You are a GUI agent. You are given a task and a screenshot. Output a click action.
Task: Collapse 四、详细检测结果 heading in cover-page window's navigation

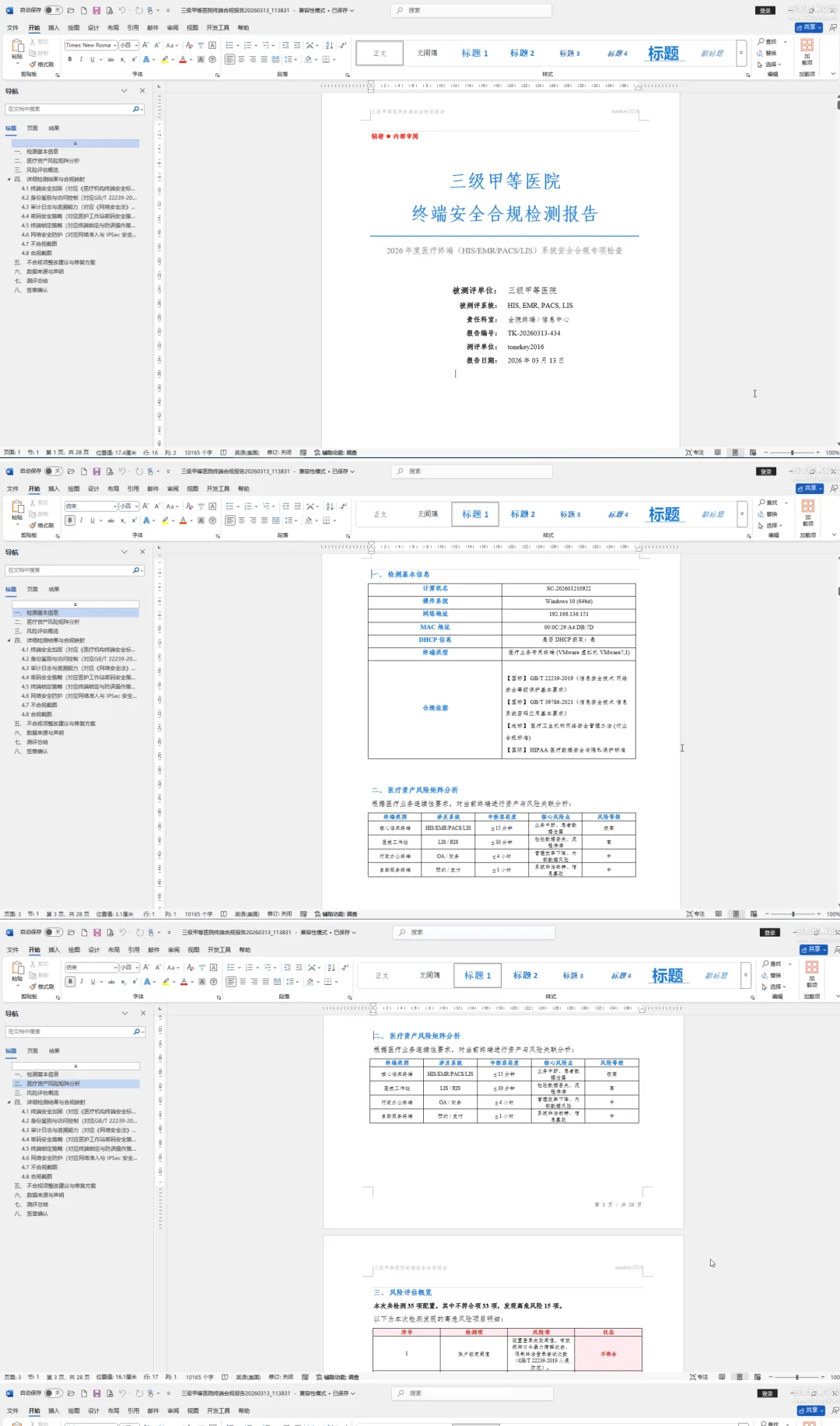tap(9, 179)
